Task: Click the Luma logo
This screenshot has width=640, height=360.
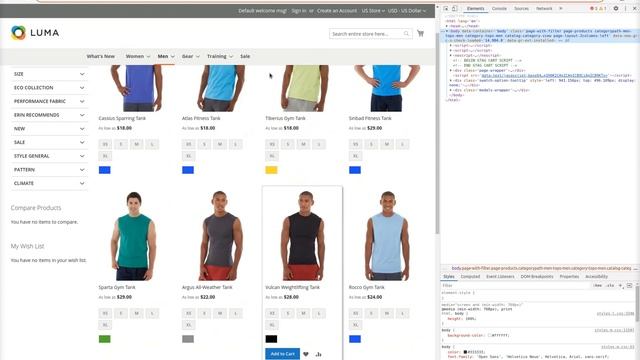Action: pos(35,33)
